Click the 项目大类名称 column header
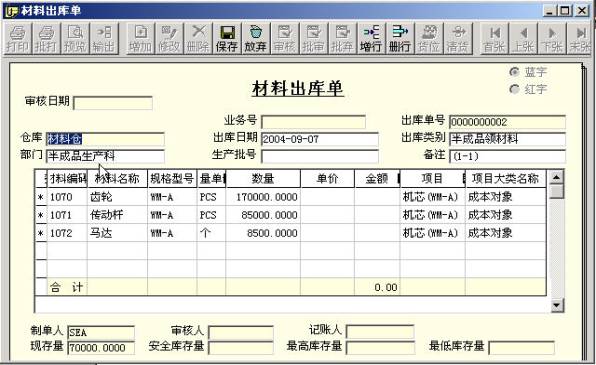This screenshot has width=596, height=365. 506,179
